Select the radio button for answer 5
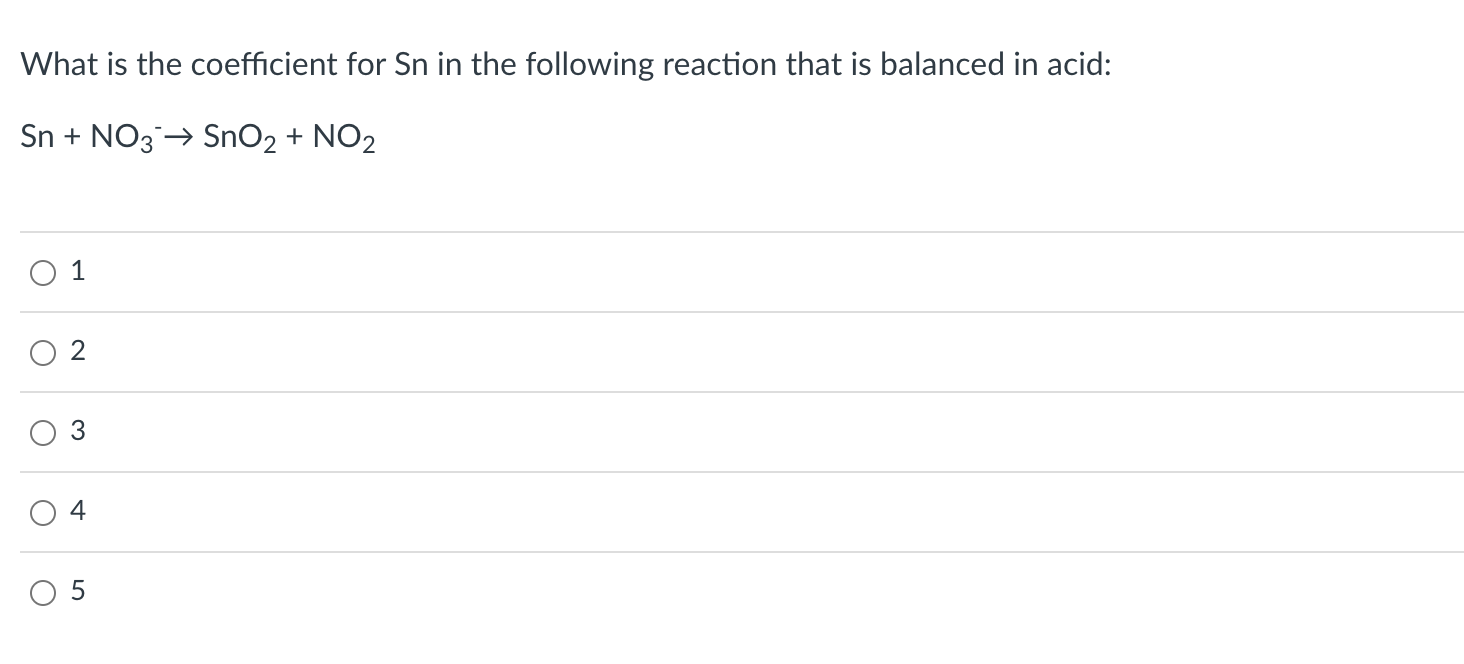This screenshot has height=664, width=1464. click(x=41, y=592)
